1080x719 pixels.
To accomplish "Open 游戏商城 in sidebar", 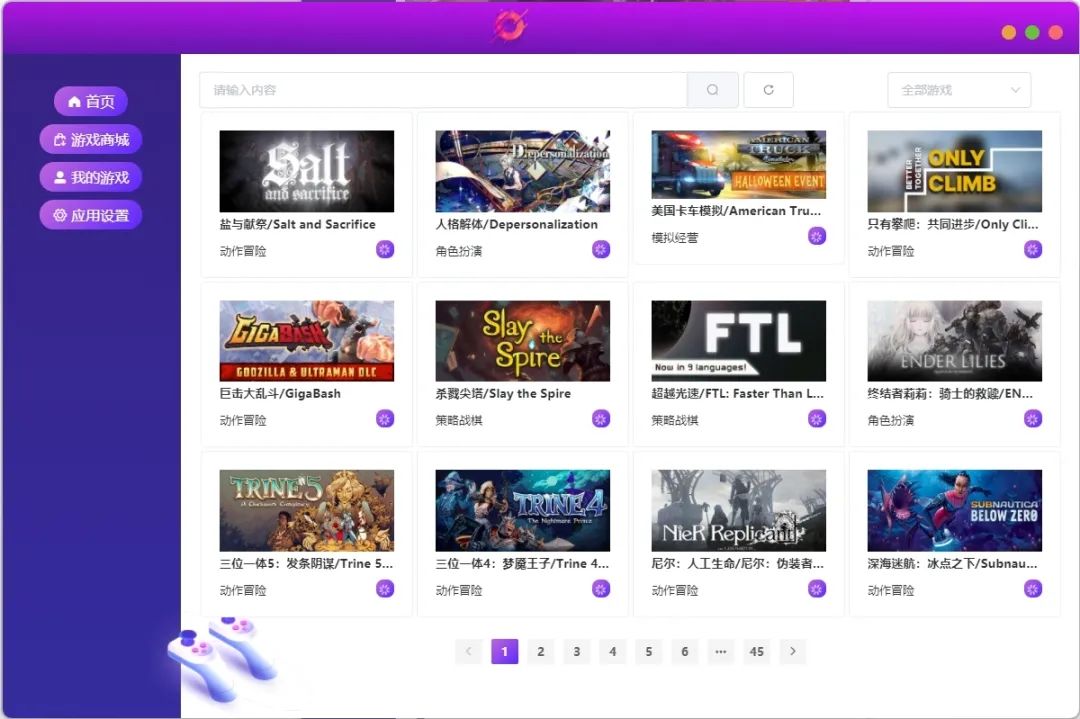I will coord(91,140).
